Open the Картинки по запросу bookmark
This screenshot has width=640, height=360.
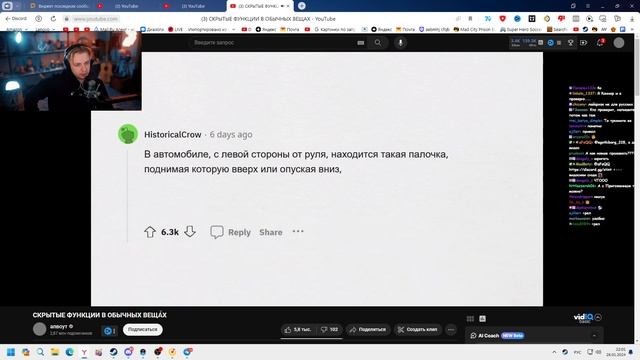click(x=335, y=29)
